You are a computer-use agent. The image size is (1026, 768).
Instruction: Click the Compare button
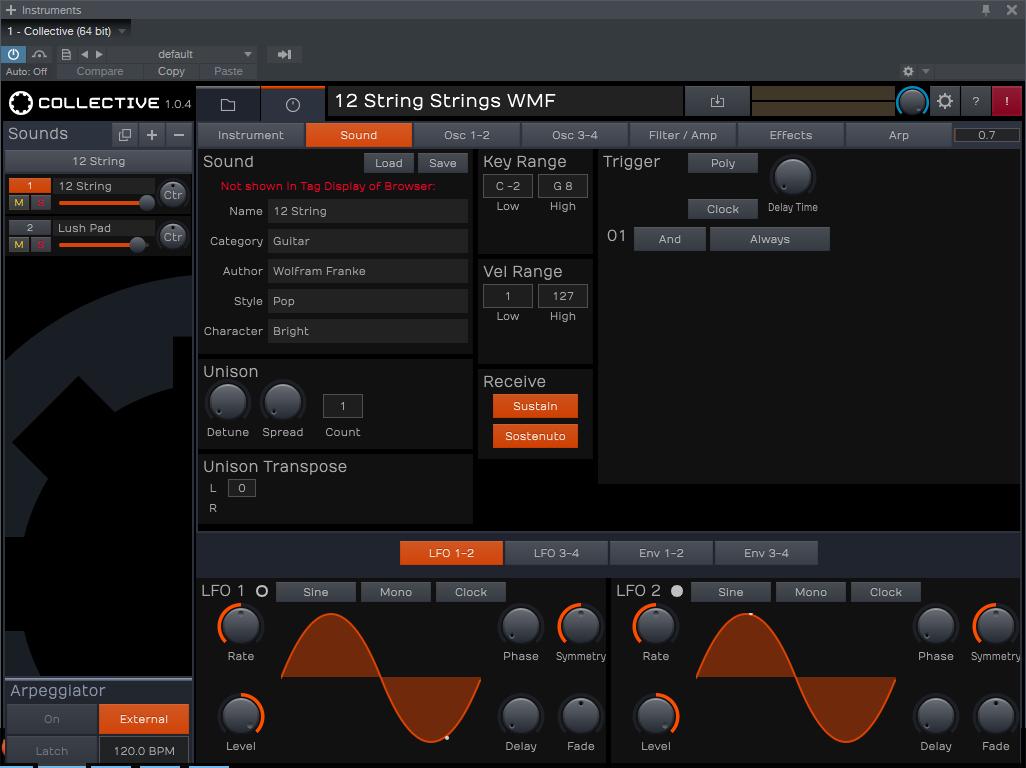coord(99,71)
